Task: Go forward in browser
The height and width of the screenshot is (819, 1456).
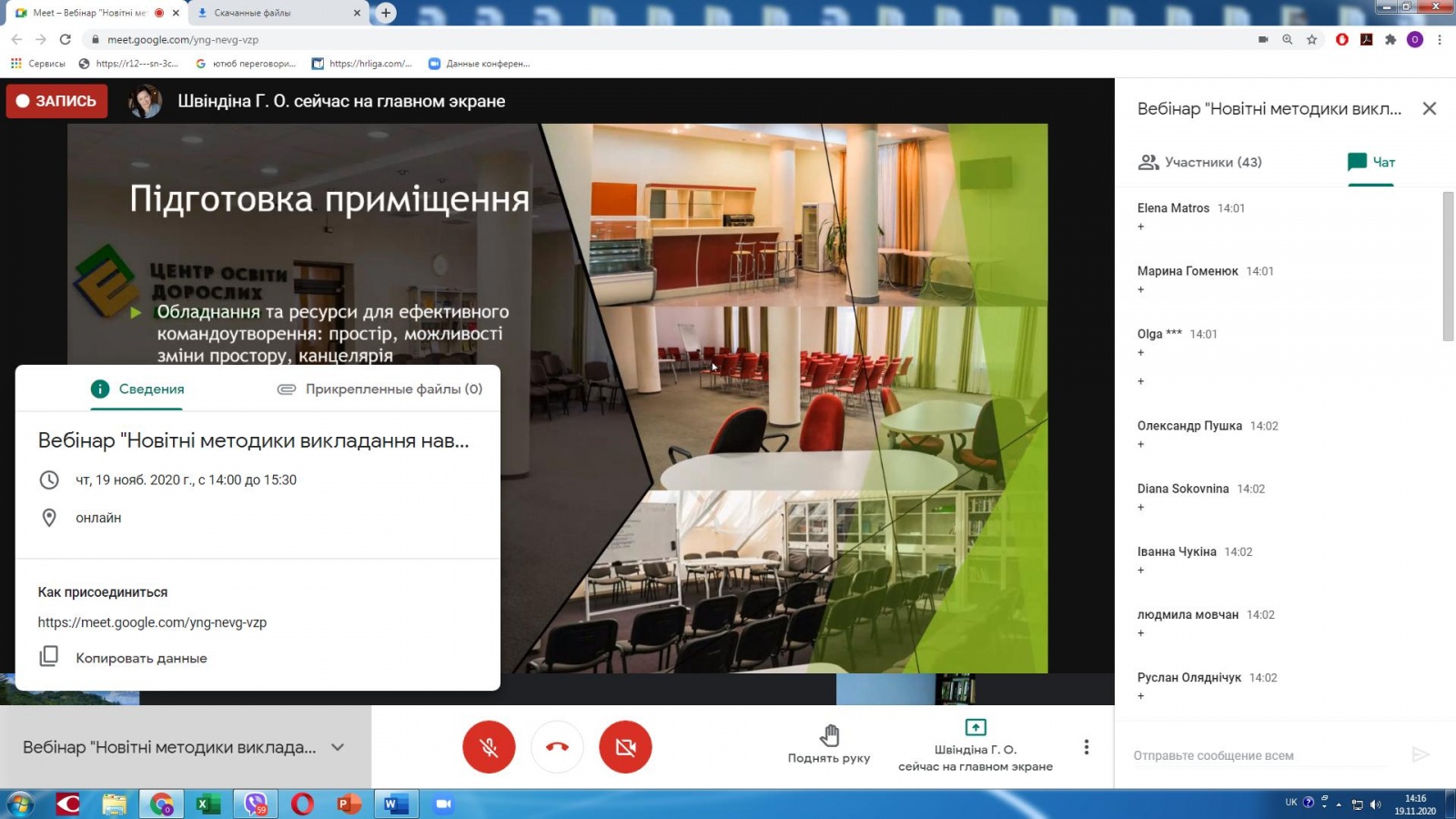Action: click(41, 39)
